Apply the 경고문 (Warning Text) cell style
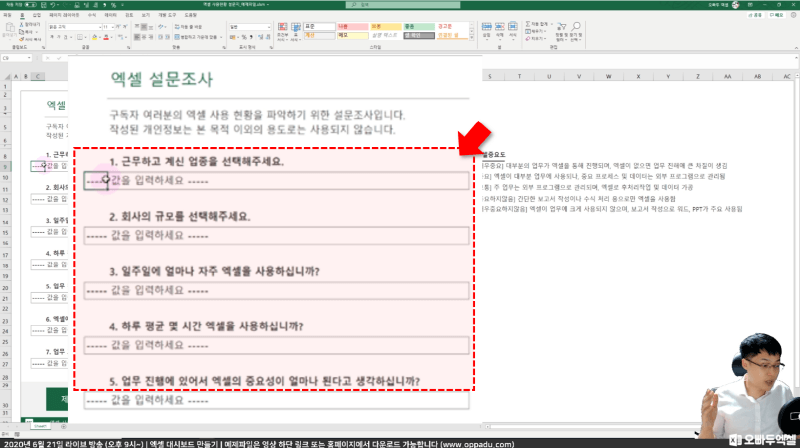The image size is (800, 448). tap(452, 26)
